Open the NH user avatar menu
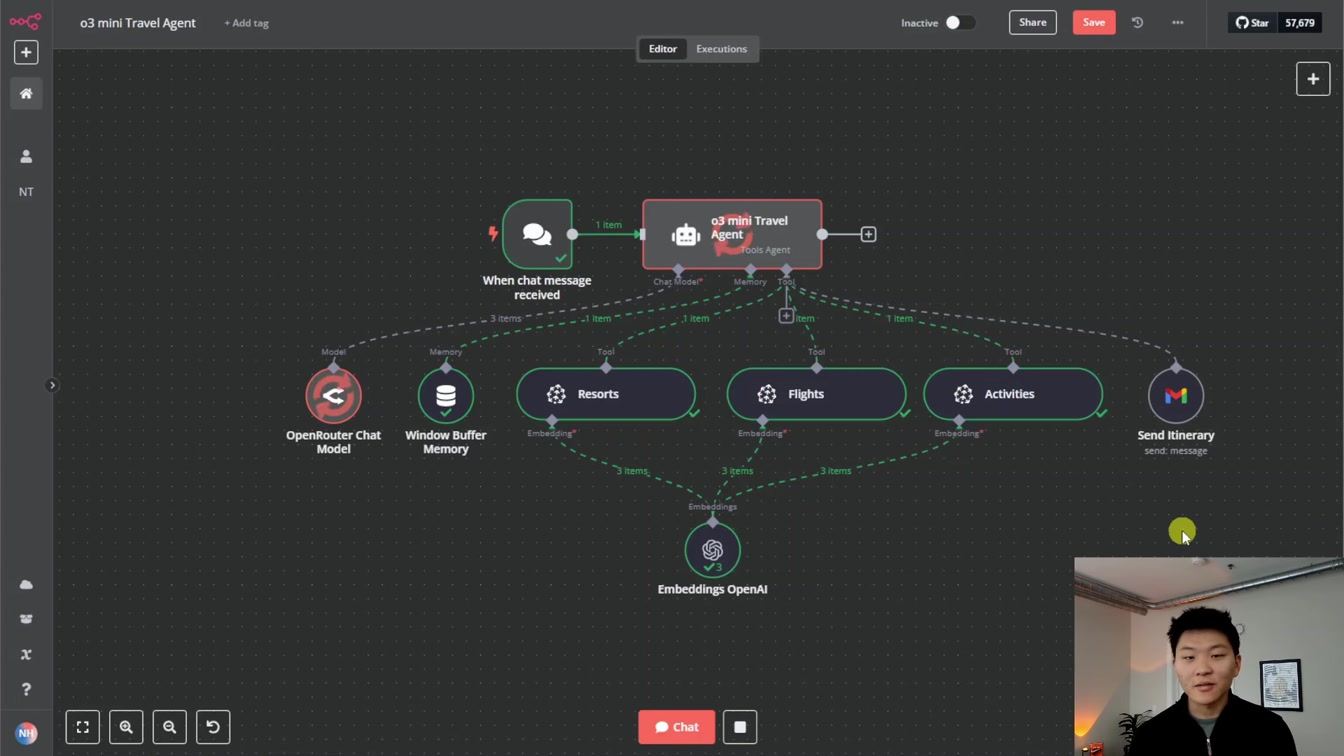Screen dimensions: 1344x756 pyautogui.click(x=26, y=733)
